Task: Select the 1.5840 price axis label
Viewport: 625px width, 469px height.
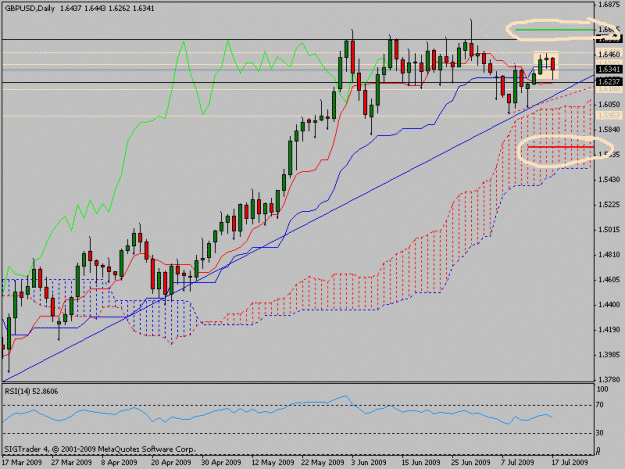Action: [x=609, y=130]
